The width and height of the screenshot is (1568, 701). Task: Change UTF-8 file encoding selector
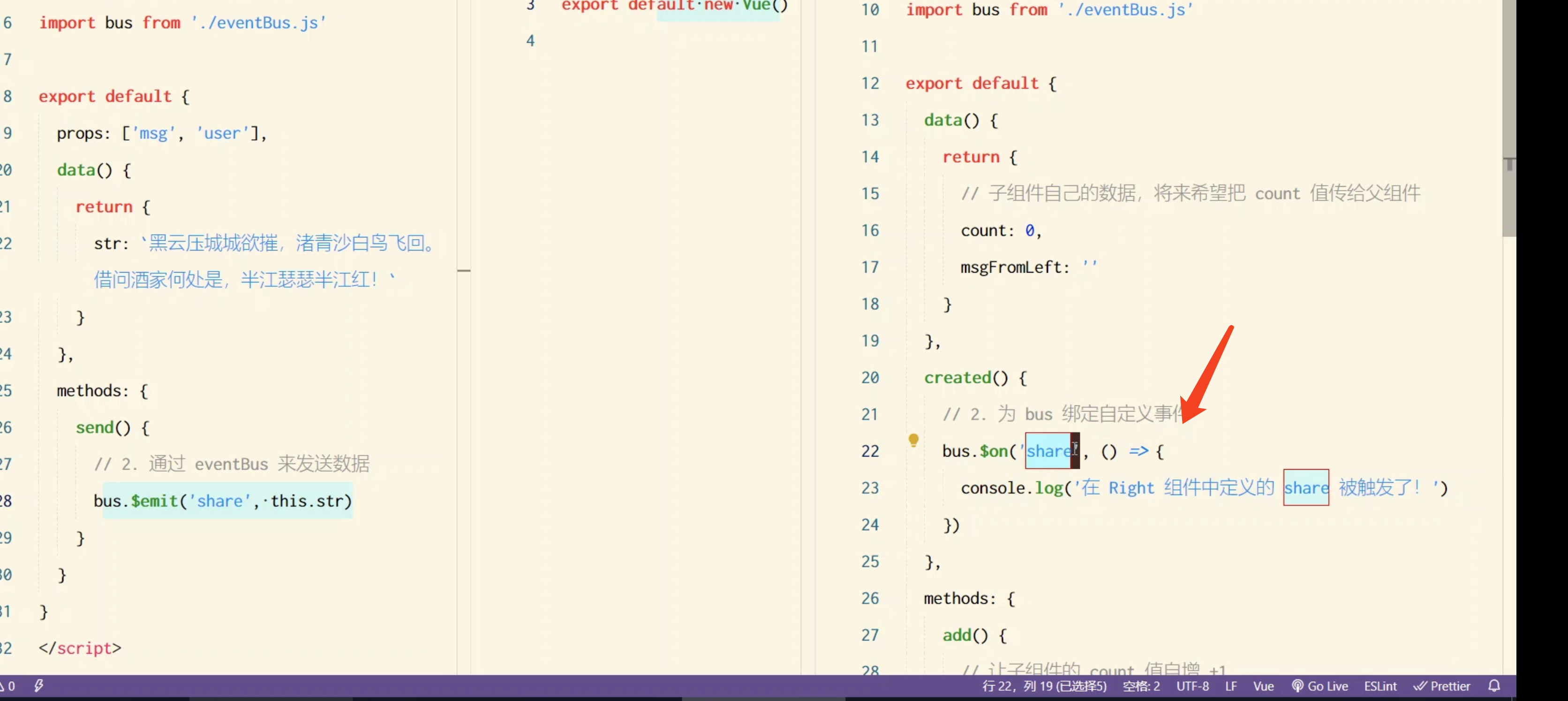click(1192, 686)
